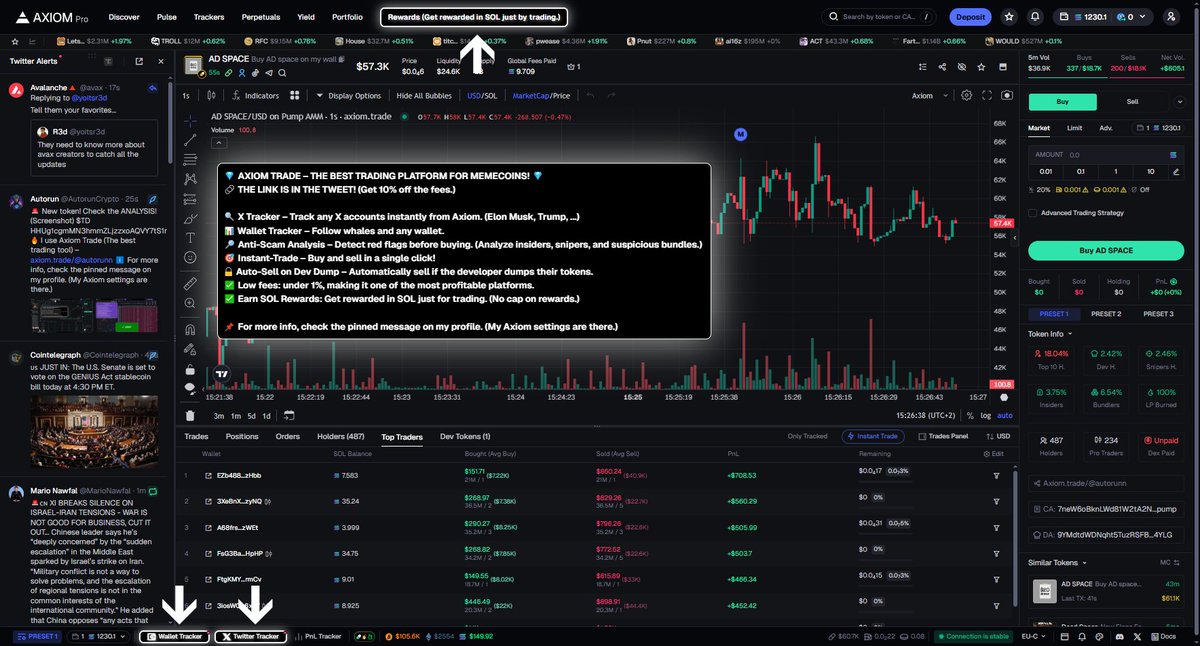Open the PnL Tracker button
Image resolution: width=1200 pixels, height=646 pixels.
[x=317, y=636]
